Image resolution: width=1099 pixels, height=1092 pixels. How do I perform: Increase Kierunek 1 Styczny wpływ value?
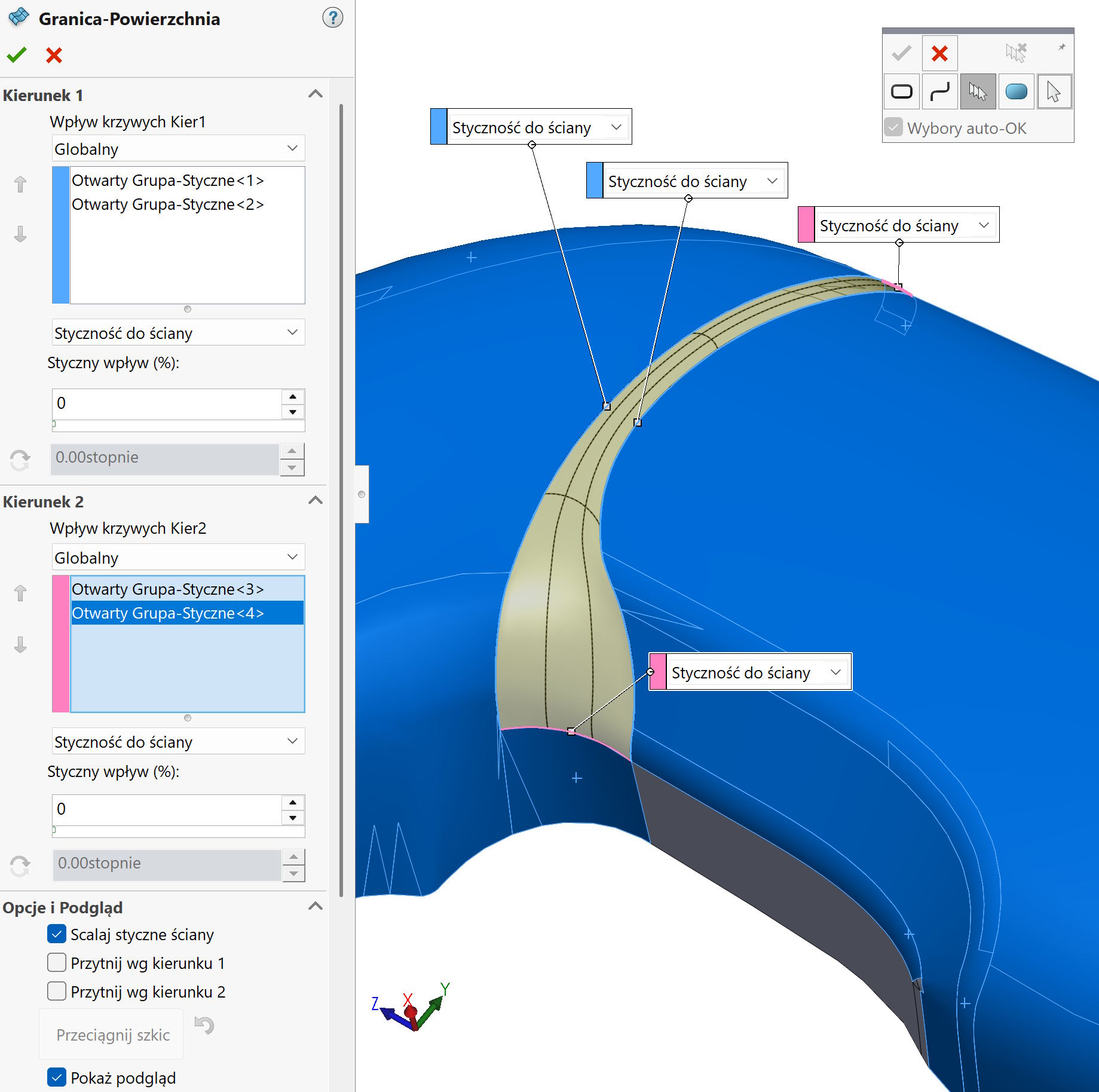[x=292, y=396]
